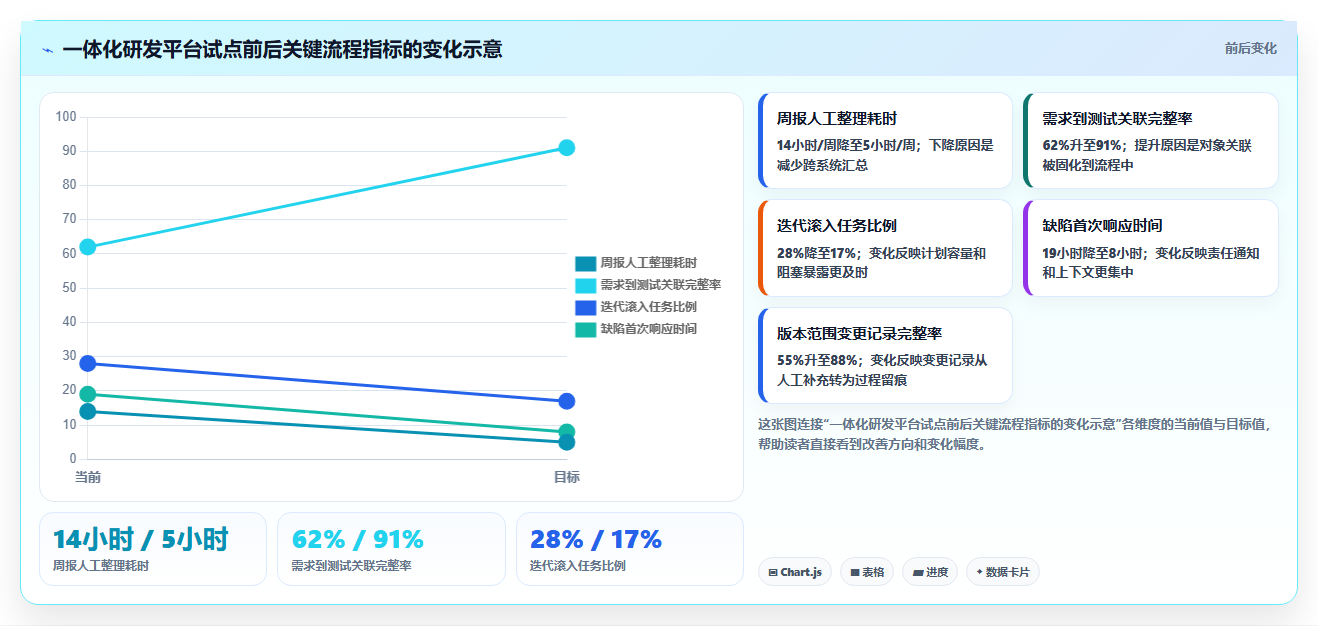Image resolution: width=1318 pixels, height=626 pixels.
Task: Click the chart caption paragraph starting 这张图连接
Action: click(x=1014, y=434)
